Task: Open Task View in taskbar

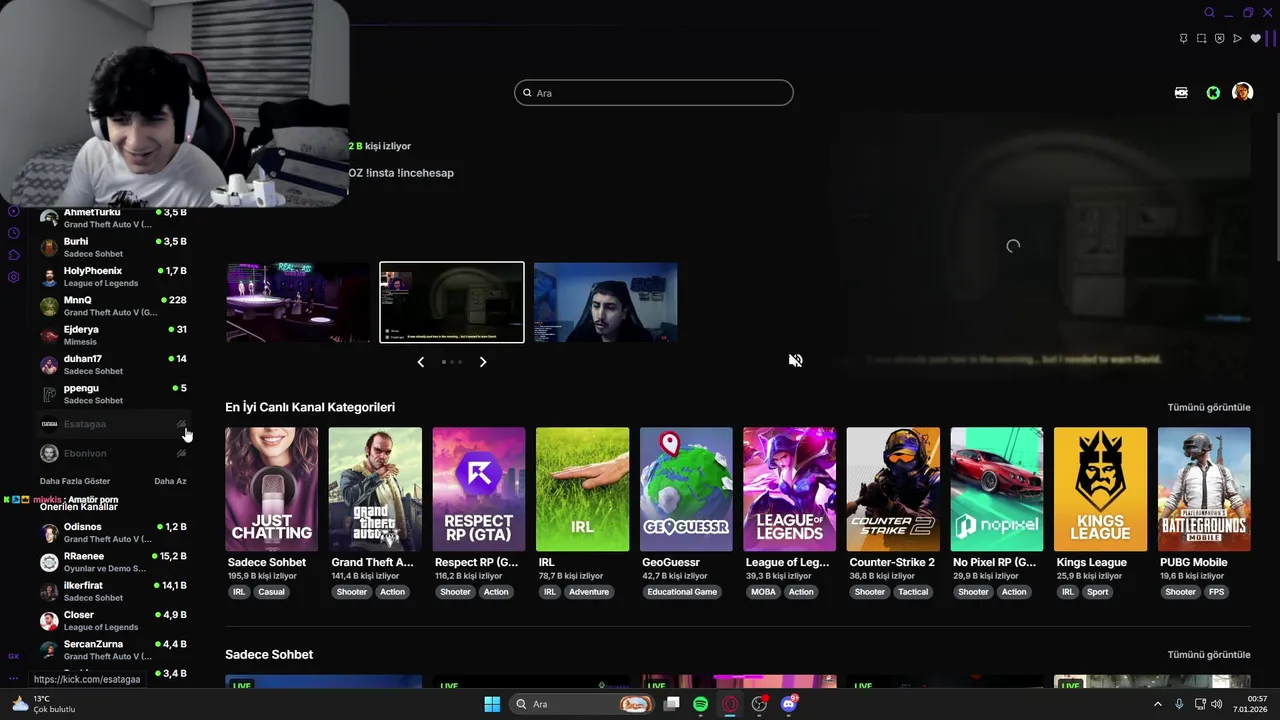Action: point(672,704)
